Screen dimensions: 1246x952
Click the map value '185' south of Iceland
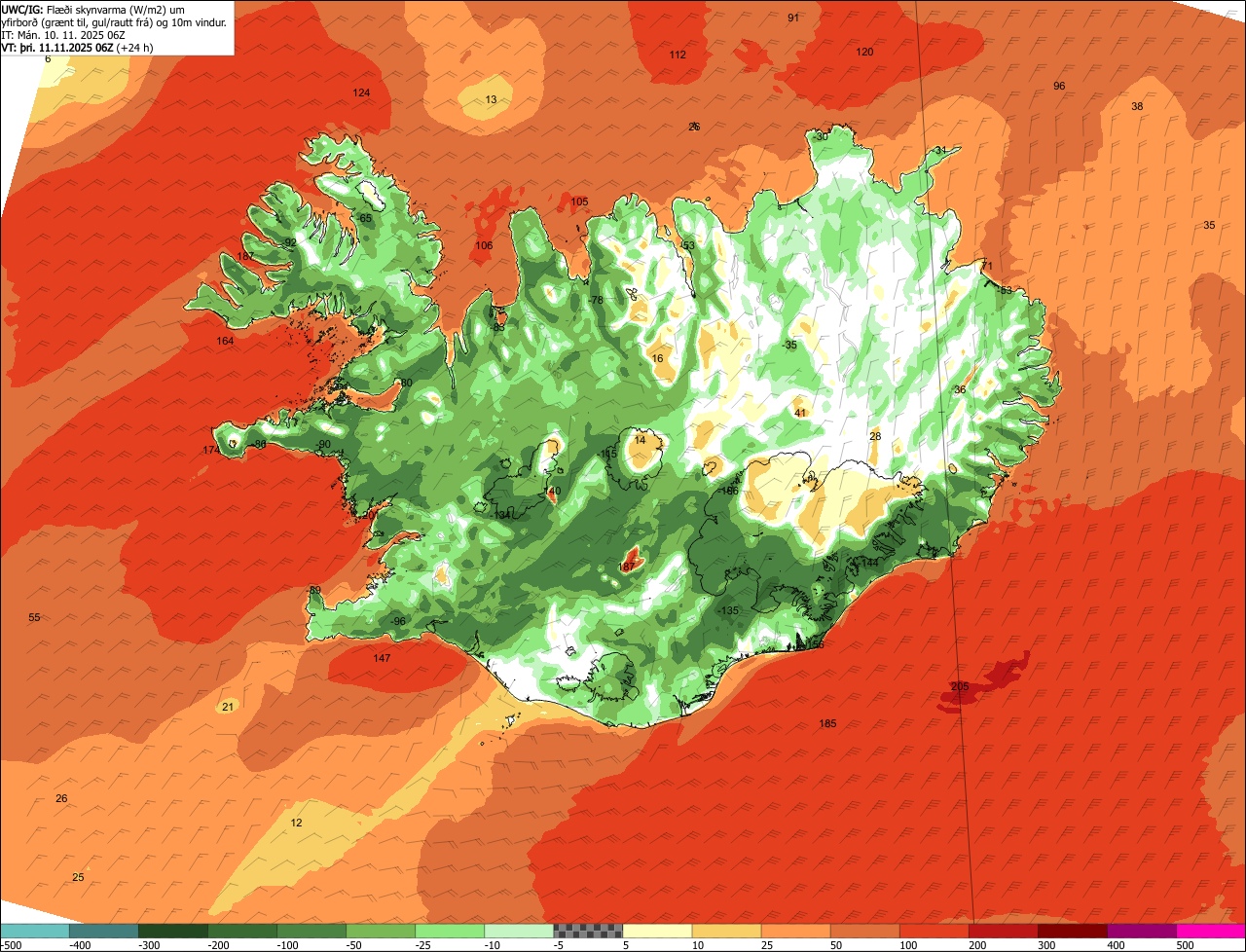tap(827, 723)
